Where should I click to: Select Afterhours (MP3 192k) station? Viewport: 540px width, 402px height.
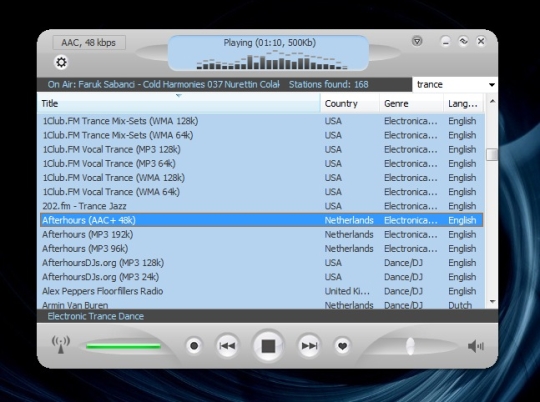click(262, 234)
